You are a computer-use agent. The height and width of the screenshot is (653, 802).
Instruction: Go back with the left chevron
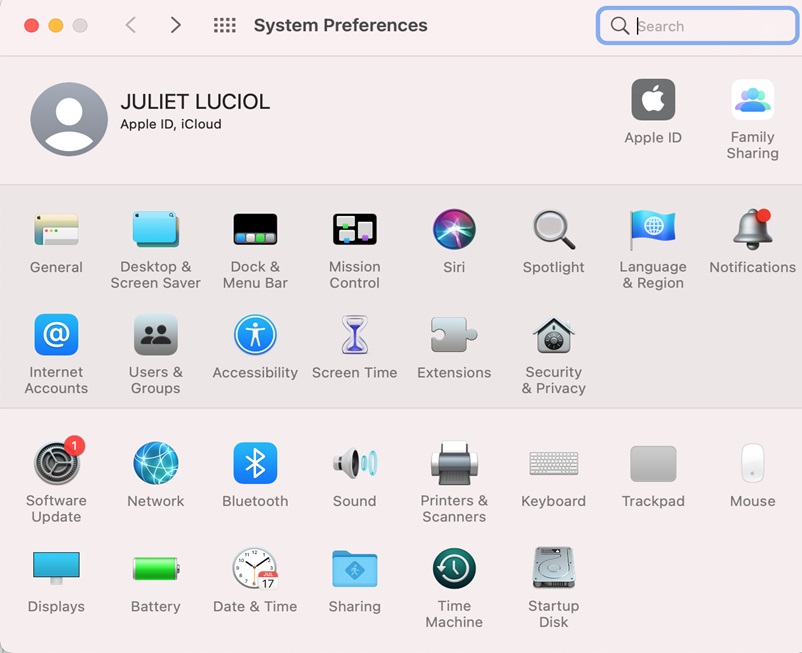[131, 25]
